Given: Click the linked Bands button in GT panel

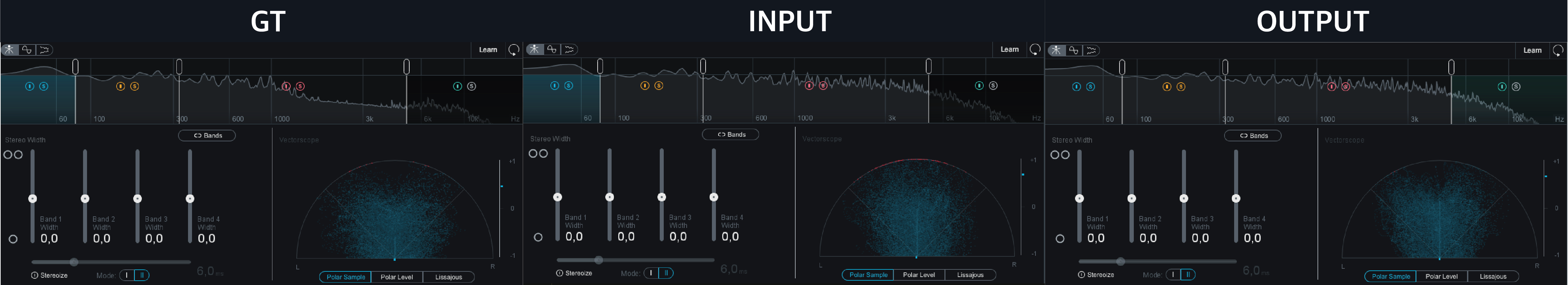Looking at the screenshot, I should 207,135.
